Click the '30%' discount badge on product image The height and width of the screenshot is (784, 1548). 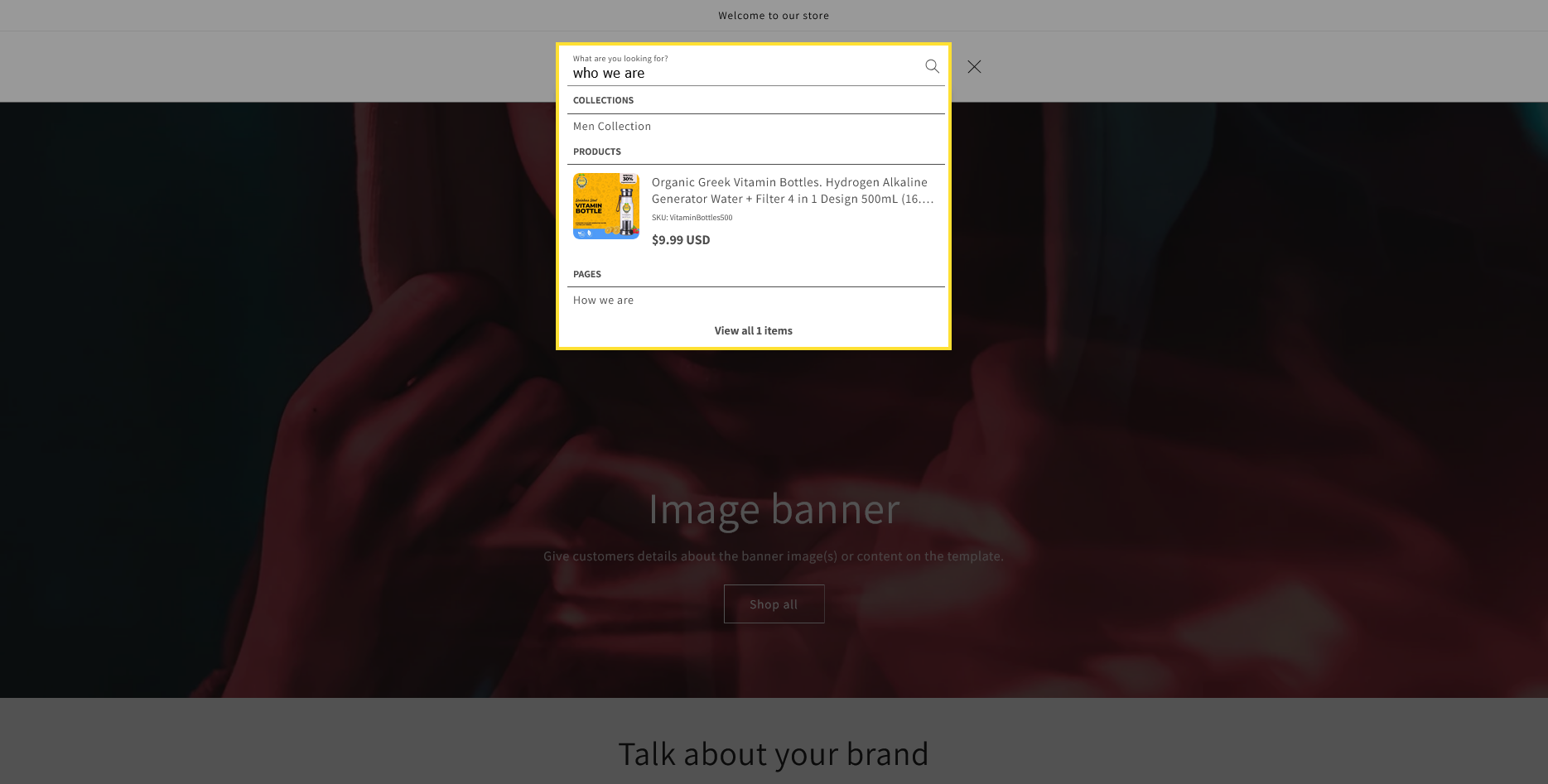click(x=628, y=179)
